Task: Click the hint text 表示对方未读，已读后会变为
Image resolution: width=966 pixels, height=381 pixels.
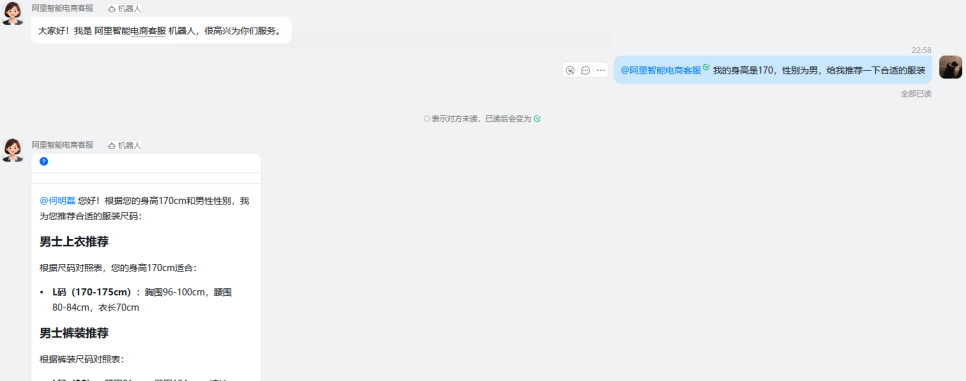Action: point(481,118)
